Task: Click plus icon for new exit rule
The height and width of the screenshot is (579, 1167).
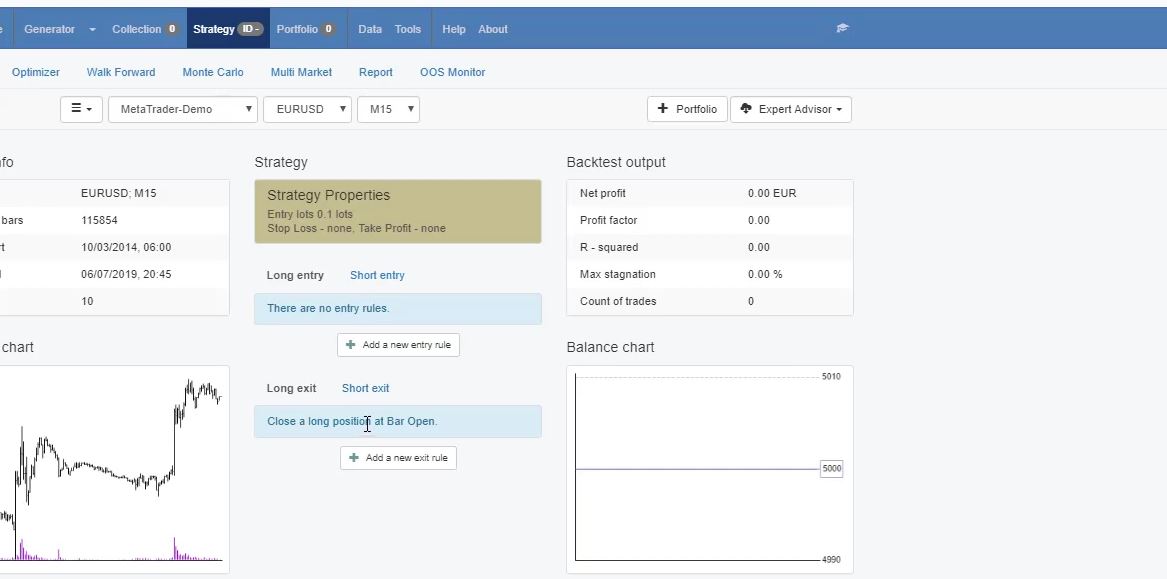Action: (353, 458)
